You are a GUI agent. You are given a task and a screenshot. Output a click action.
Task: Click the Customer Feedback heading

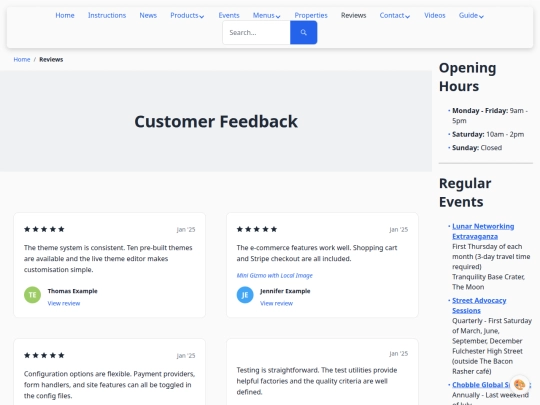(x=216, y=121)
